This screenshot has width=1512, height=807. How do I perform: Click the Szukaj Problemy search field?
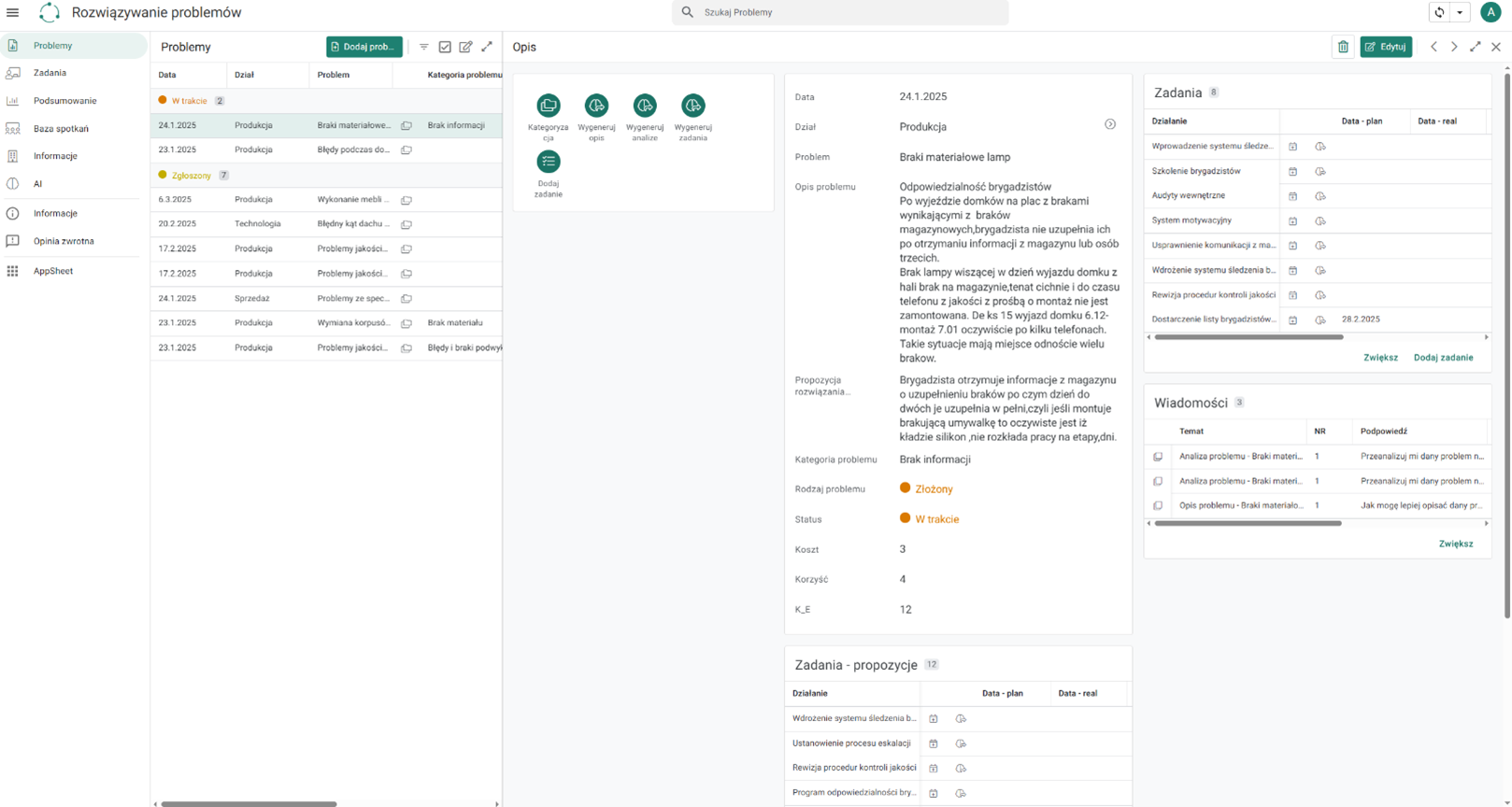coord(840,12)
